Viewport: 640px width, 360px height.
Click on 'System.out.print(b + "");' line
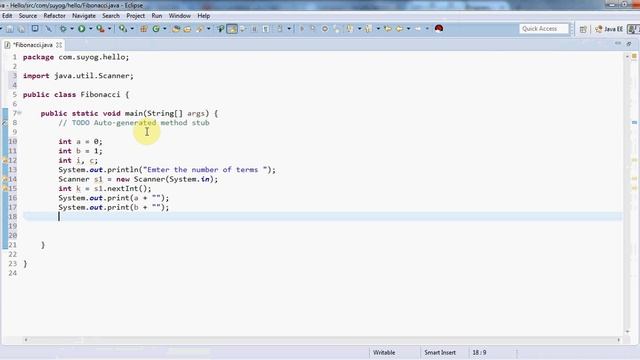(x=113, y=207)
